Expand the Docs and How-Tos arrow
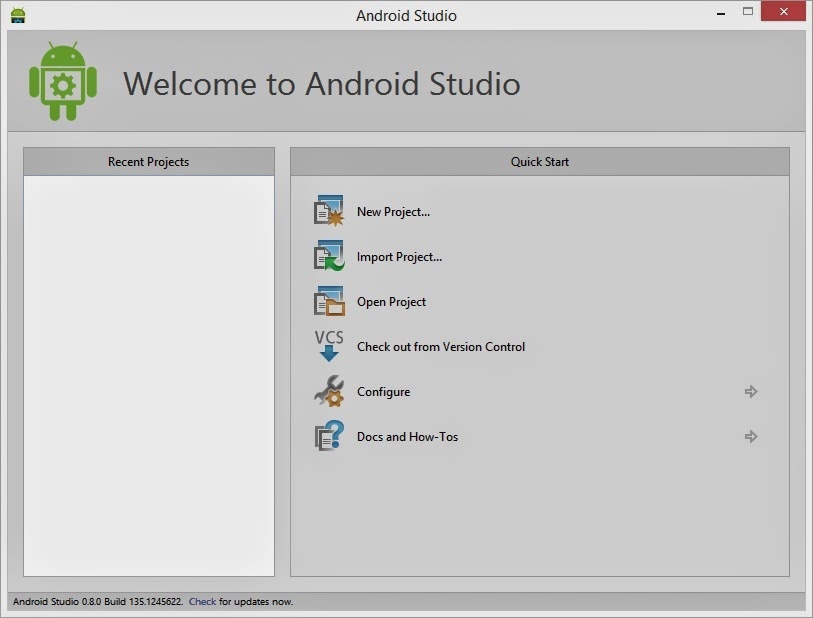 click(x=751, y=437)
